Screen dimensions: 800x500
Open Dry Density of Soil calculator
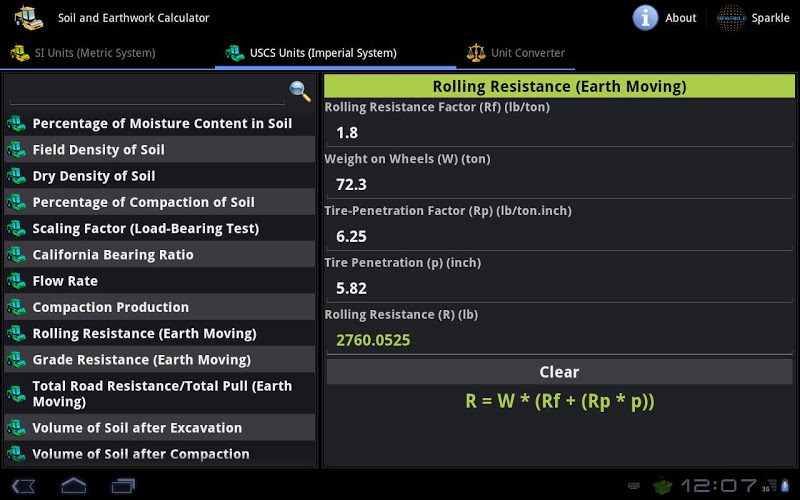[x=160, y=176]
